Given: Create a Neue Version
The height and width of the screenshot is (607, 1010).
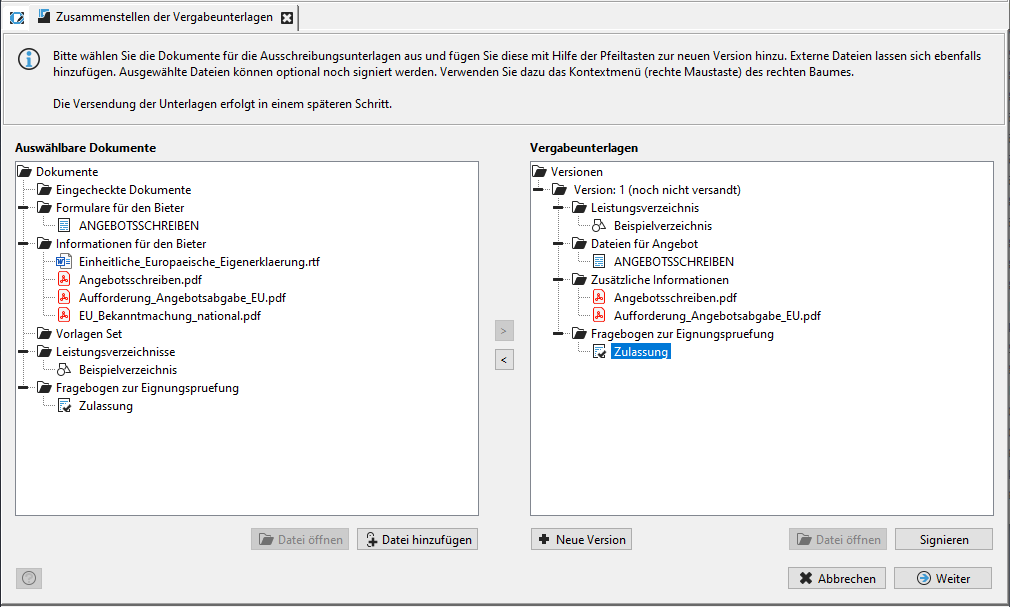Looking at the screenshot, I should 581,539.
